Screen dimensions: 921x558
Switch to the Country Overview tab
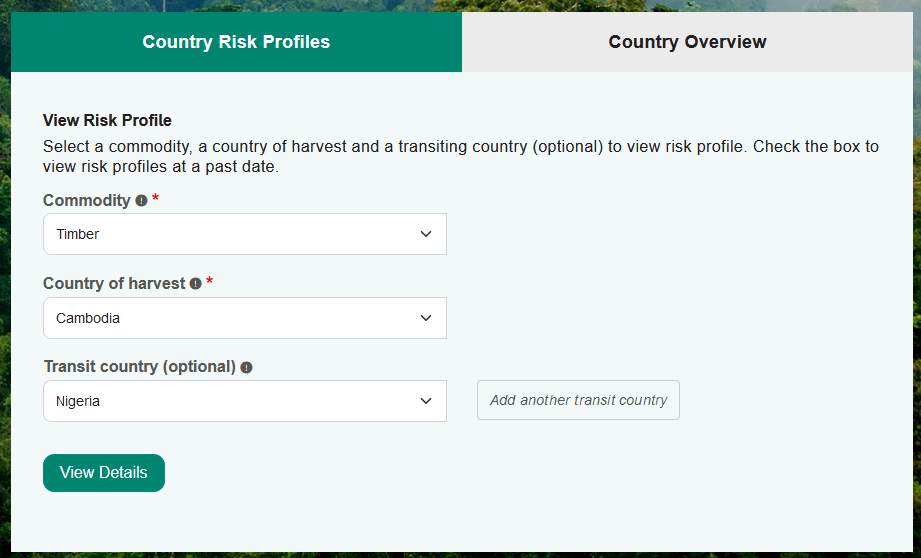click(x=687, y=42)
